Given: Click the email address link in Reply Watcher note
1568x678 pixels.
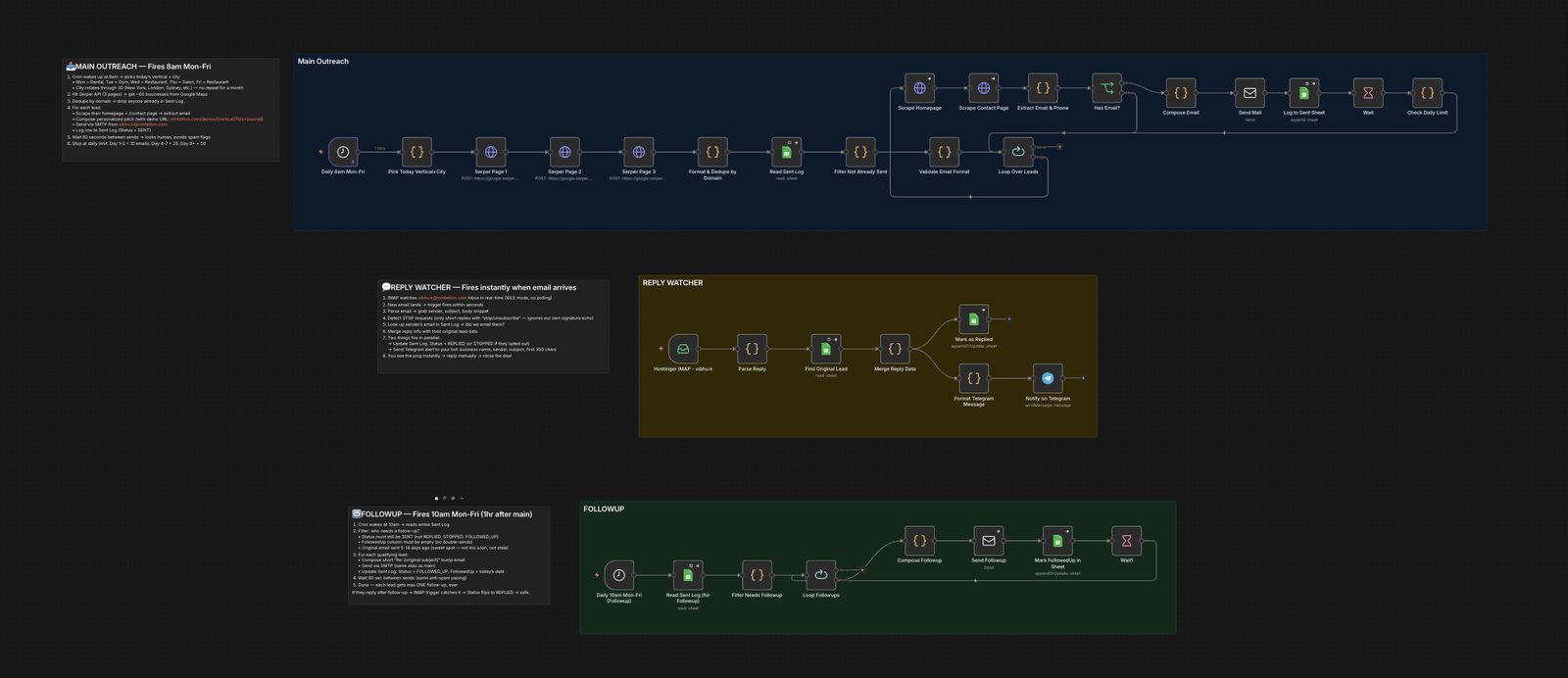Looking at the screenshot, I should tap(442, 298).
